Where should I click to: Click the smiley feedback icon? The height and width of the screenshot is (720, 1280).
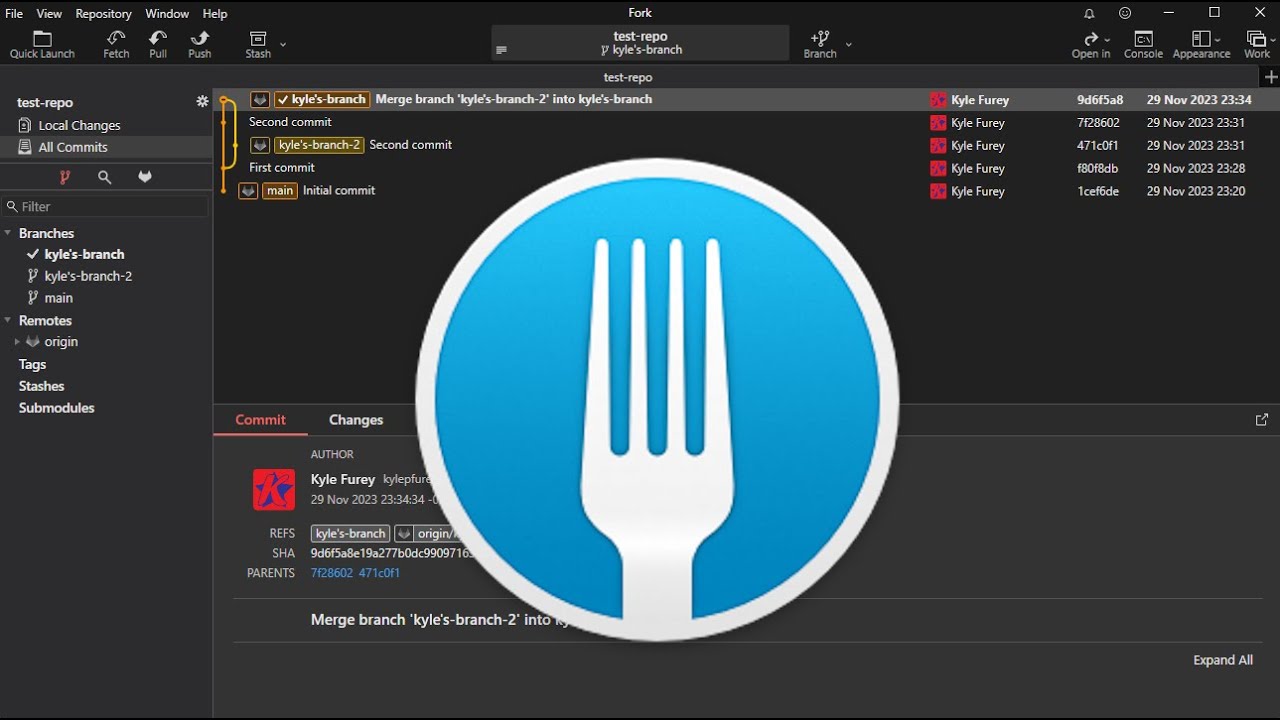[1125, 13]
